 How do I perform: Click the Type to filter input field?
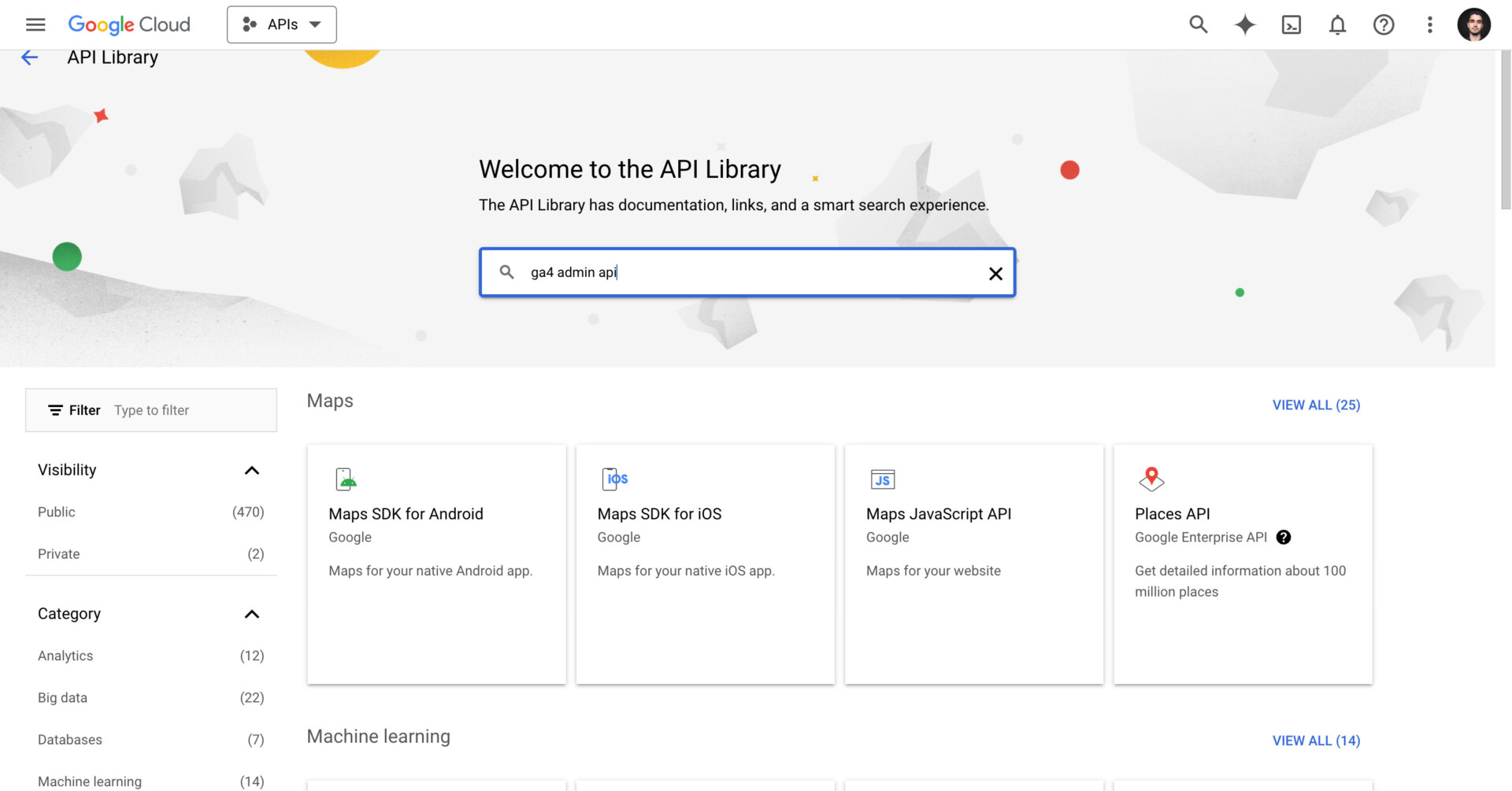coord(189,411)
